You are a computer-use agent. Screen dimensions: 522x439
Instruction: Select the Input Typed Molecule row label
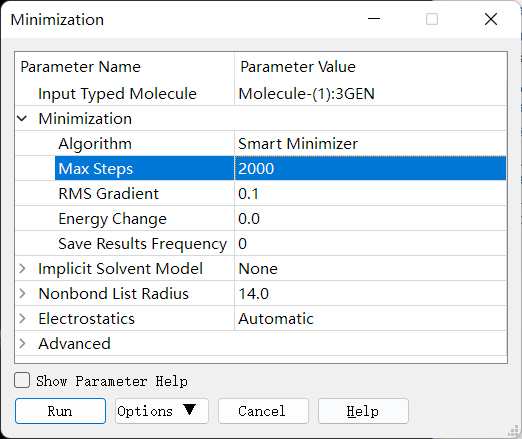pyautogui.click(x=117, y=94)
